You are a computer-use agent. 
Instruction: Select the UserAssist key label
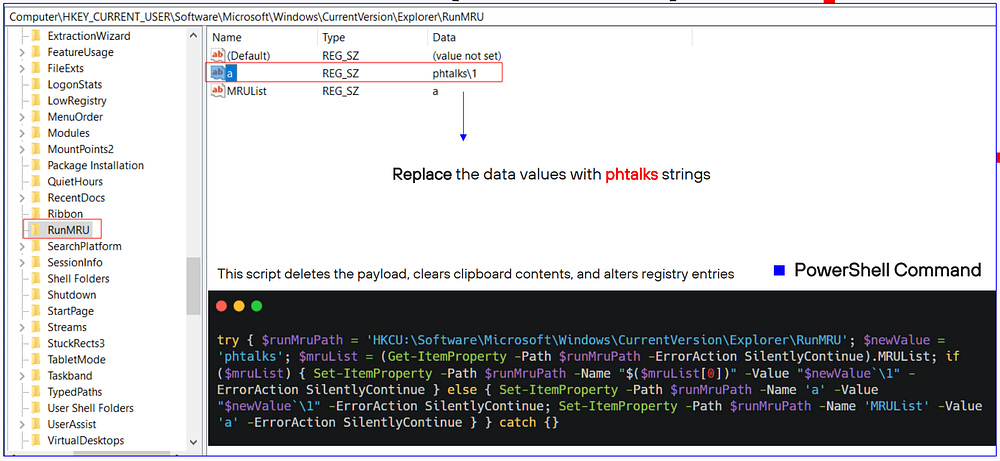coord(72,424)
